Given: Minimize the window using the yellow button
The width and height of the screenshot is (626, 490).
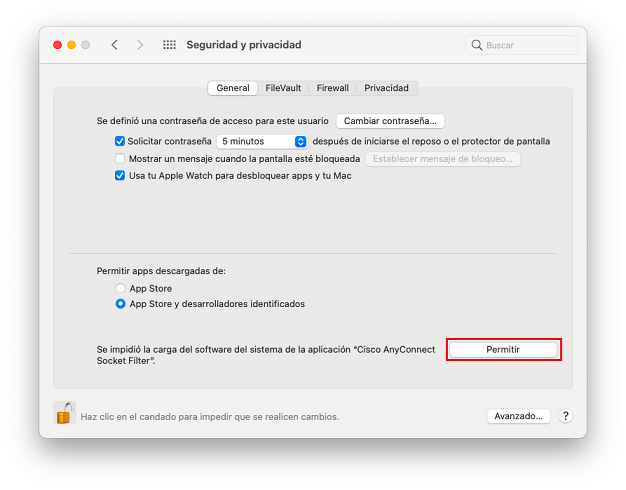Looking at the screenshot, I should 71,45.
